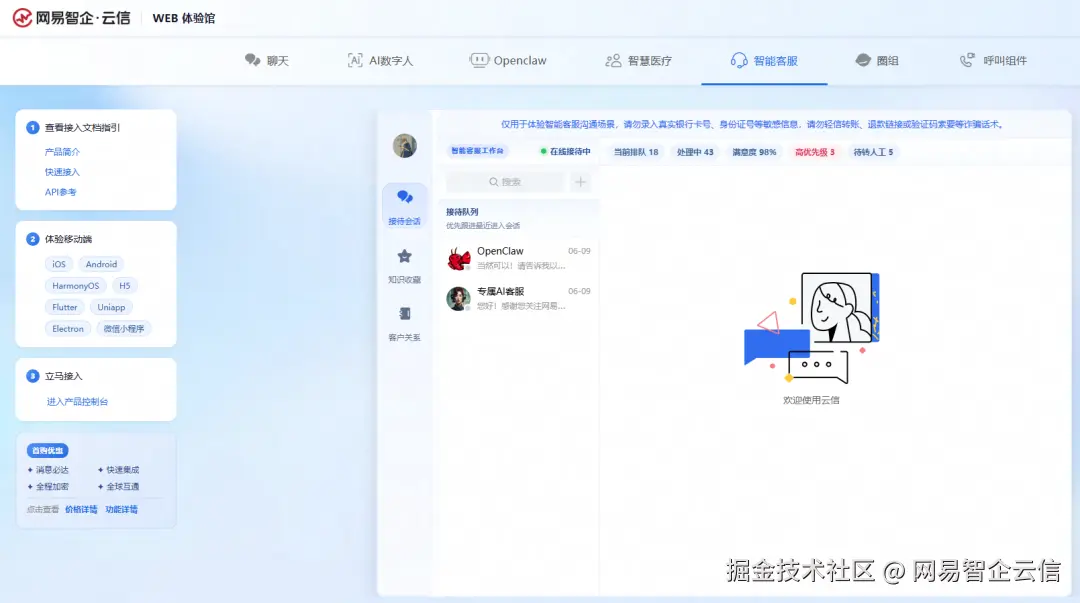Click the 欢迎使用云信 welcome illustration

pos(811,328)
